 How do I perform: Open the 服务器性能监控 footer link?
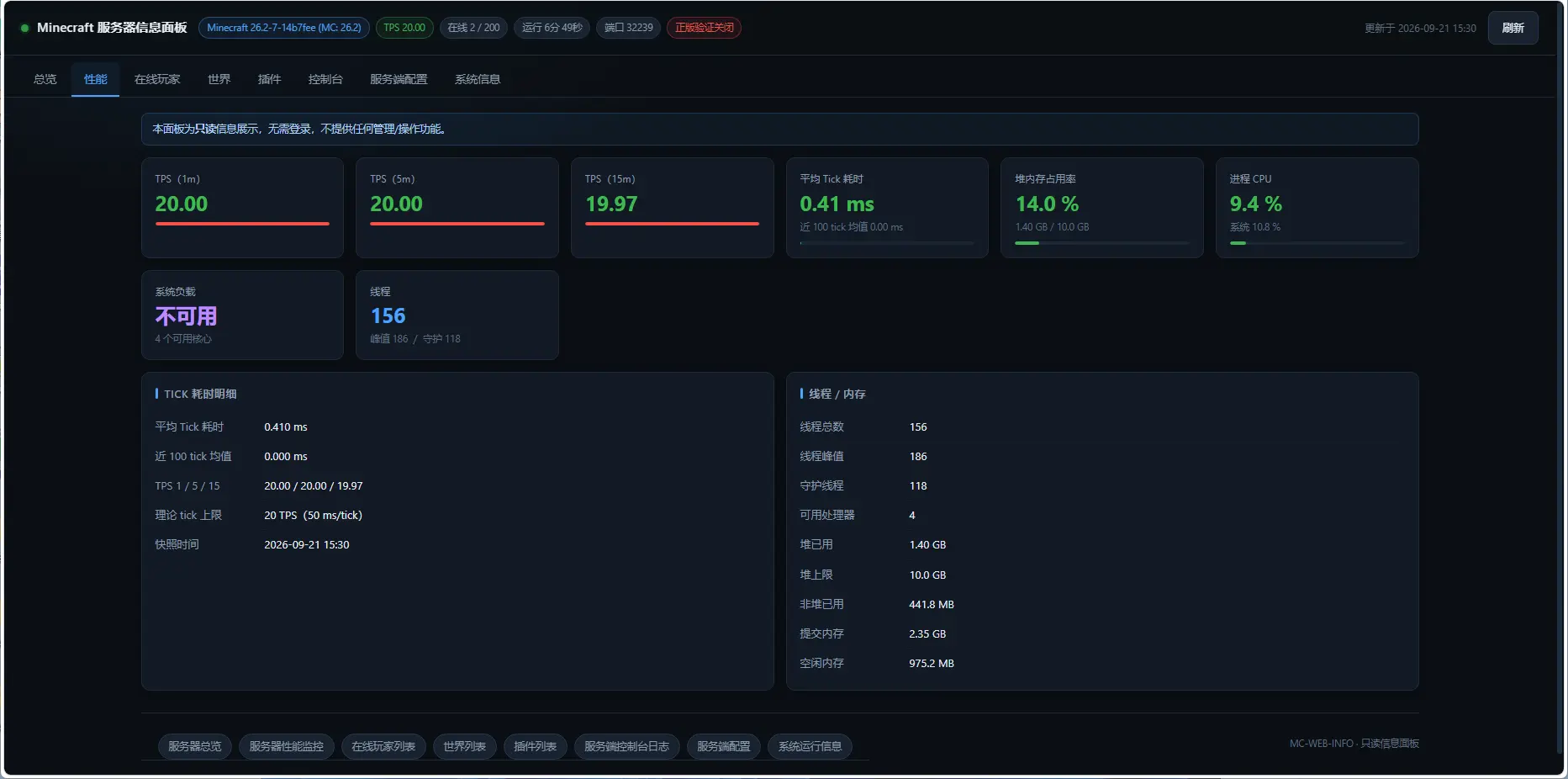coord(286,746)
